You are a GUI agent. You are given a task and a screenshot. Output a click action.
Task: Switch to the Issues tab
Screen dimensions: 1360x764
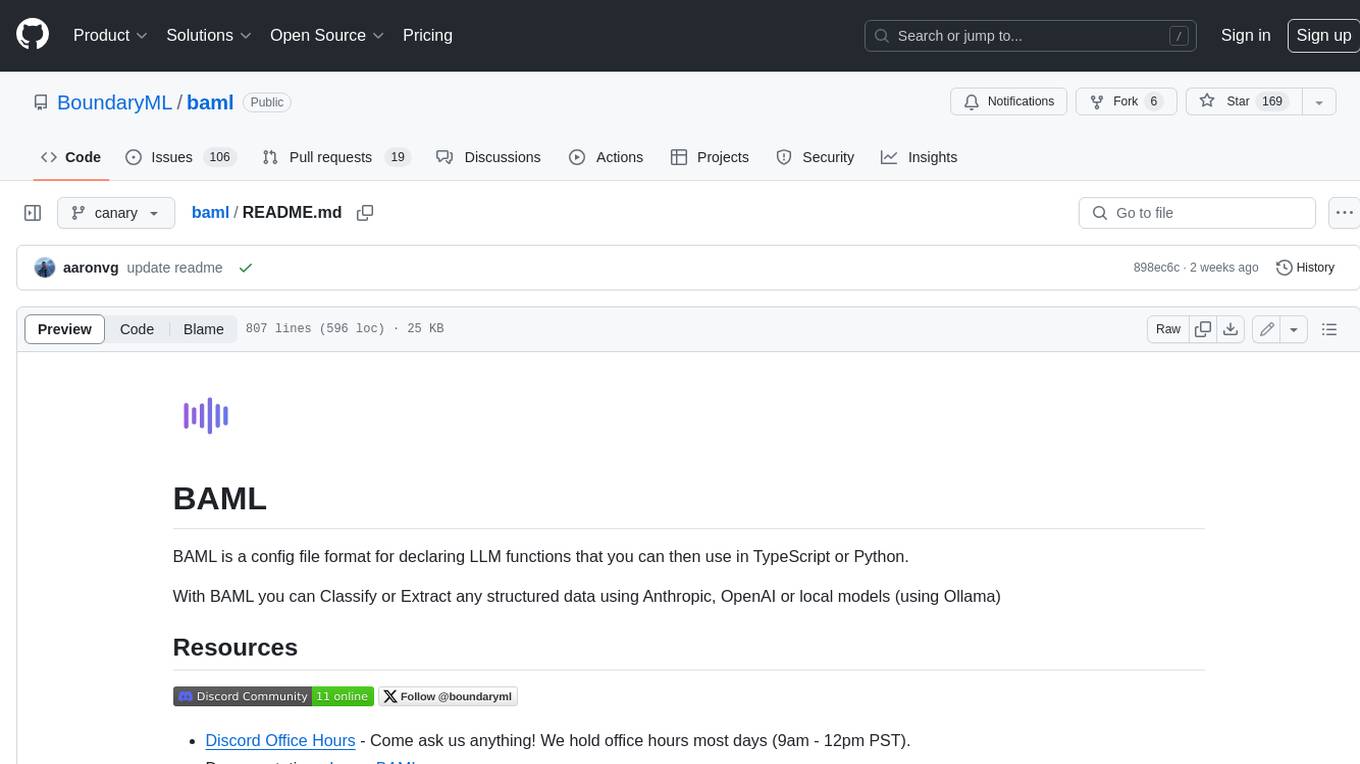coord(180,157)
